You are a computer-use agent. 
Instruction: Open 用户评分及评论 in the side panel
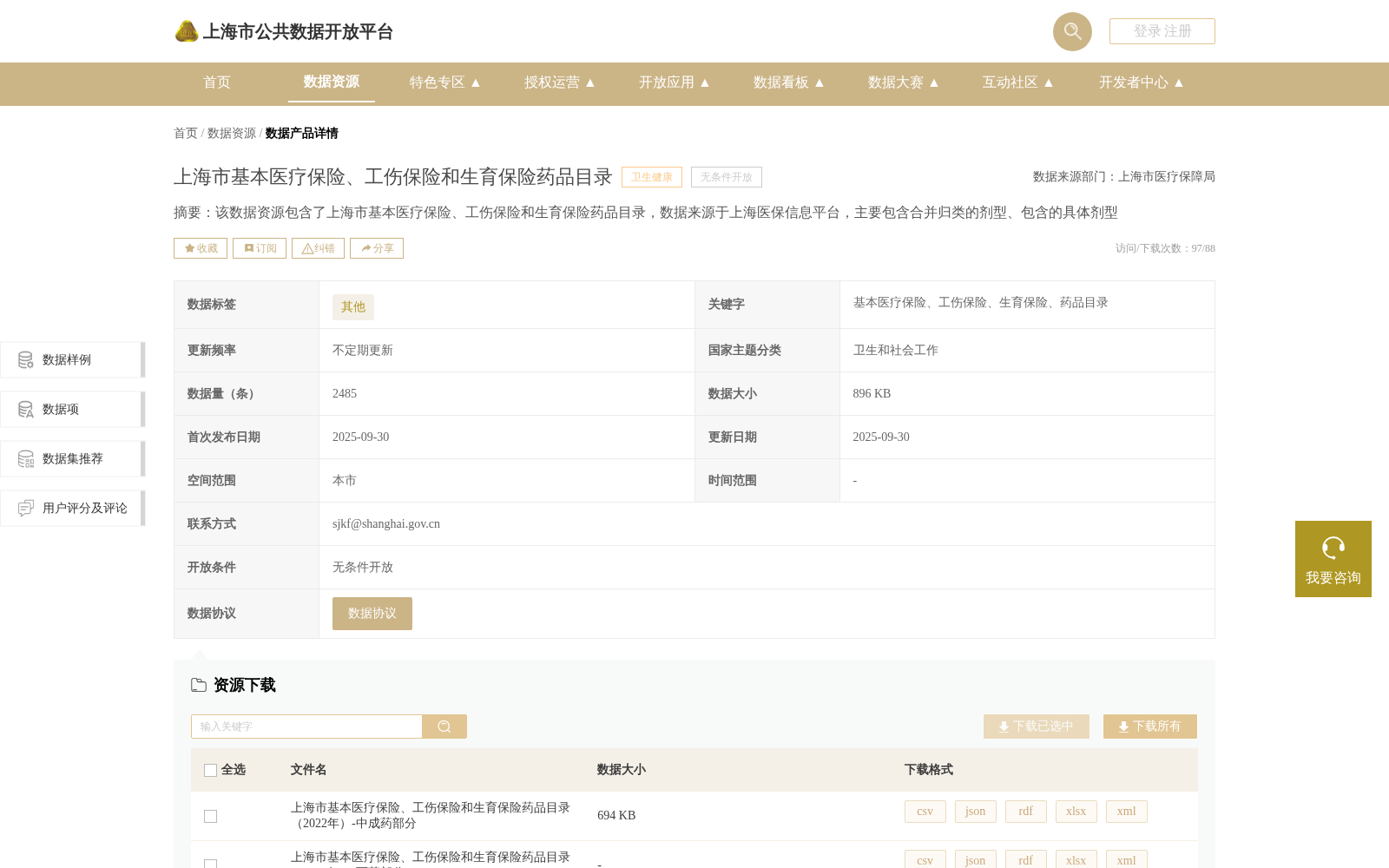(x=72, y=508)
